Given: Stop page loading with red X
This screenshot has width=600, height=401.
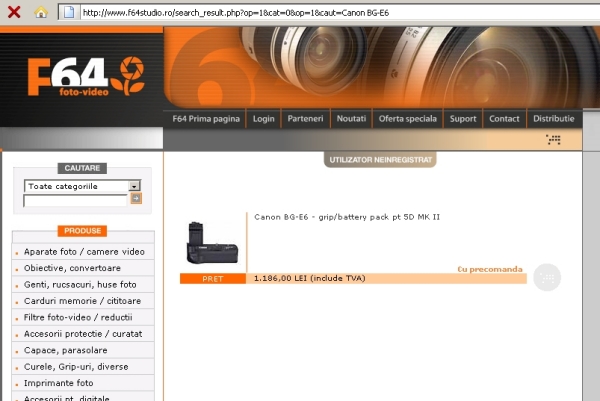Looking at the screenshot, I should [x=14, y=12].
